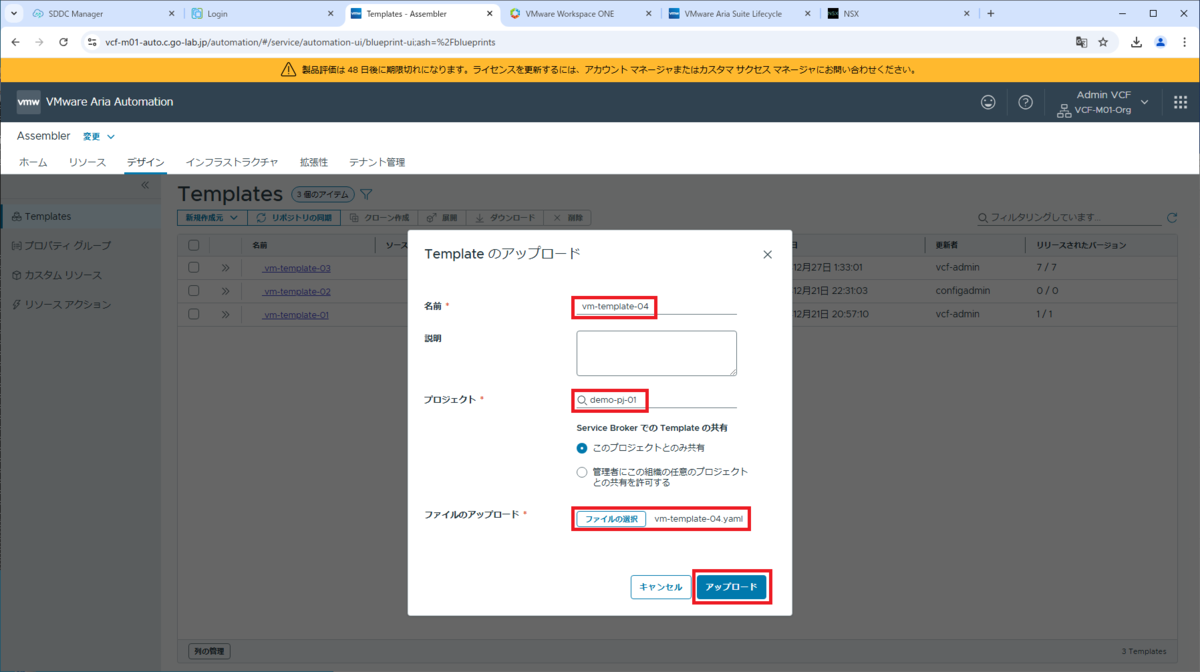The width and height of the screenshot is (1200, 672).
Task: Open the vm-template-01 link
Action: click(x=296, y=314)
